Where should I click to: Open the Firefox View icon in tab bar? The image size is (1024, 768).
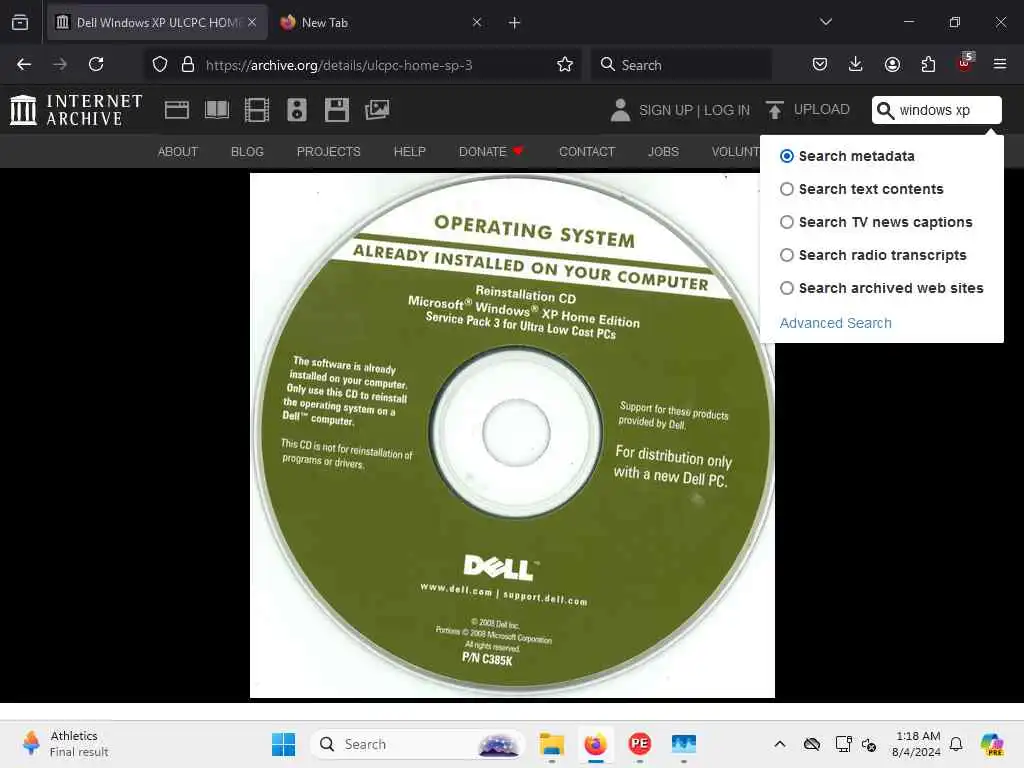(20, 22)
